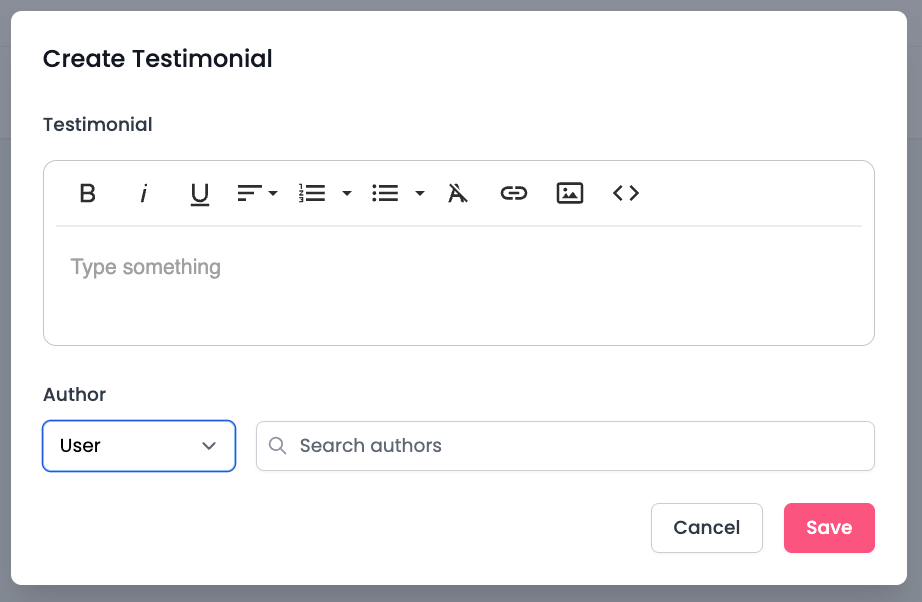Toggle bold formatting in the editor
The width and height of the screenshot is (922, 602).
click(88, 193)
